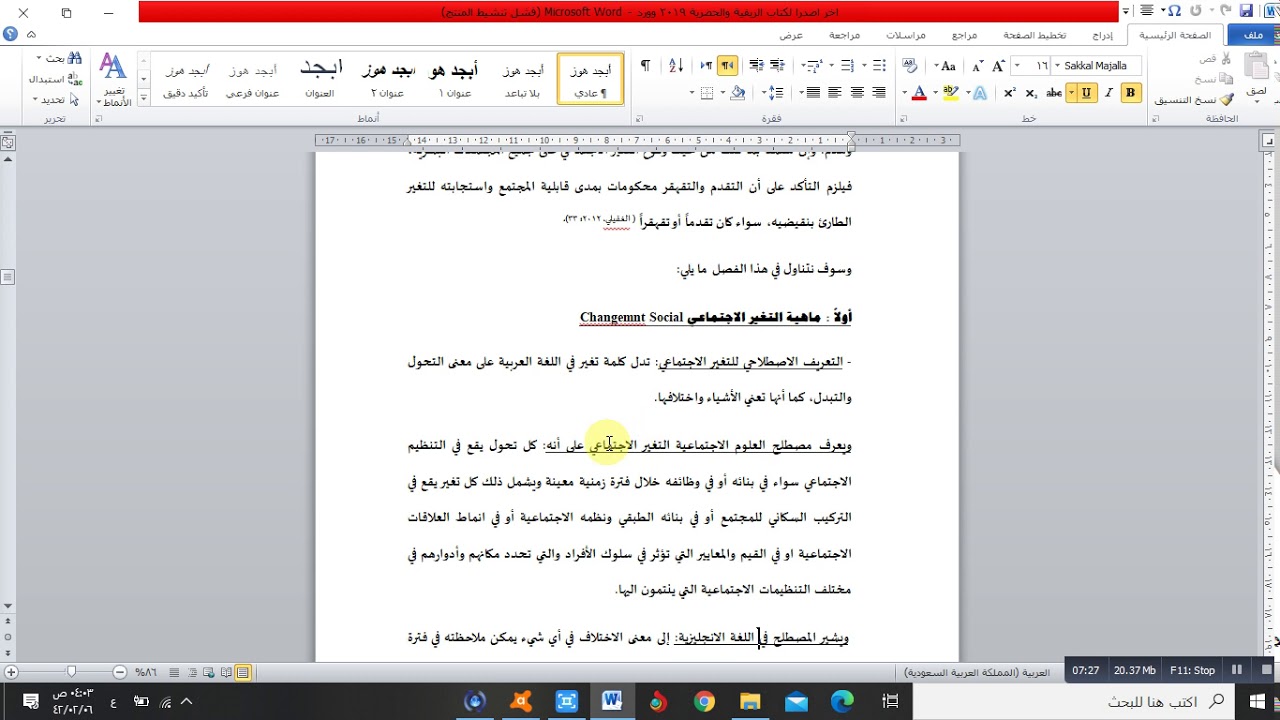
Task: Click bullets list icon
Action: pyautogui.click(x=879, y=65)
